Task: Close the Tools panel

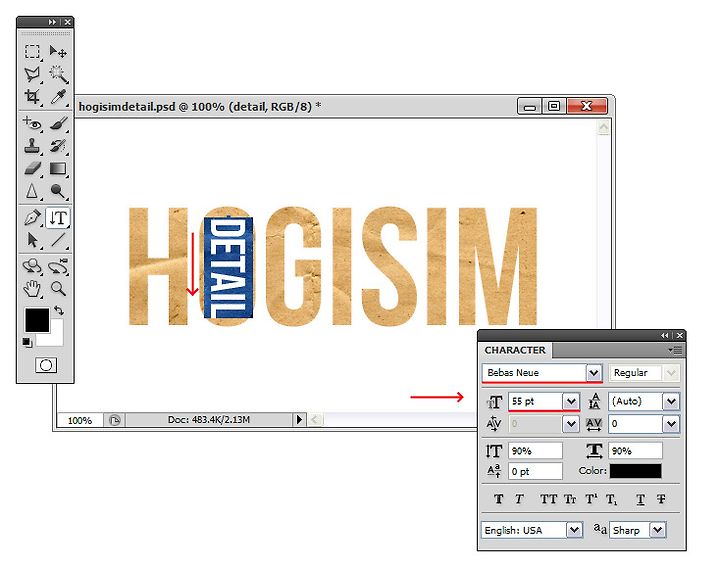Action: [68, 22]
